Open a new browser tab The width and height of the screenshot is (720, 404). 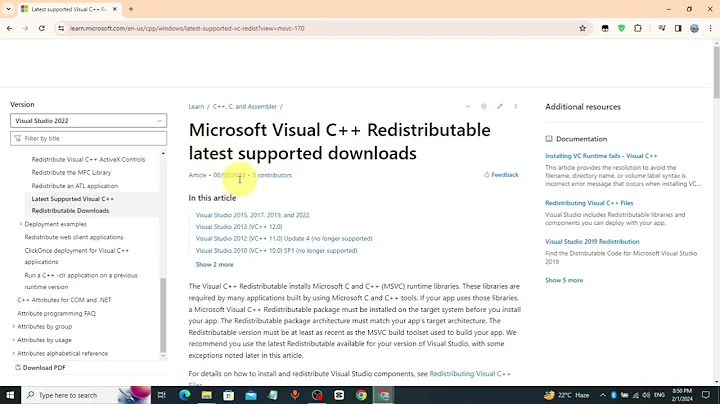coord(131,9)
